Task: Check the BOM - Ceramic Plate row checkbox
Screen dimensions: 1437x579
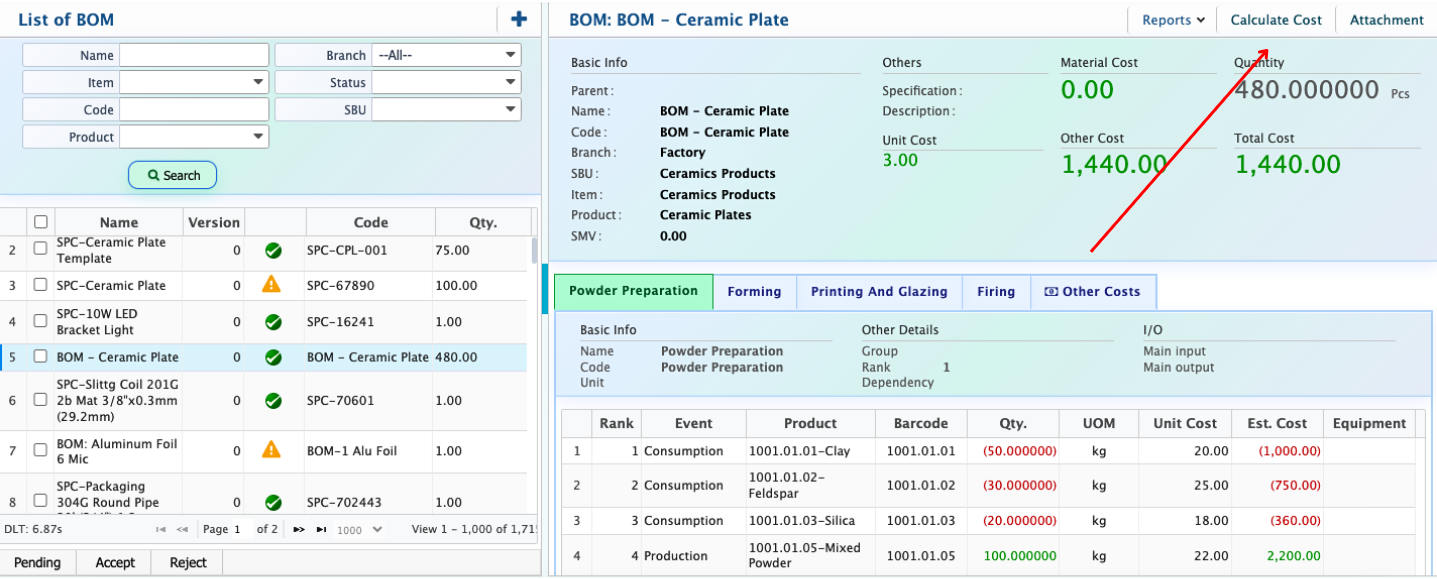Action: (41, 357)
